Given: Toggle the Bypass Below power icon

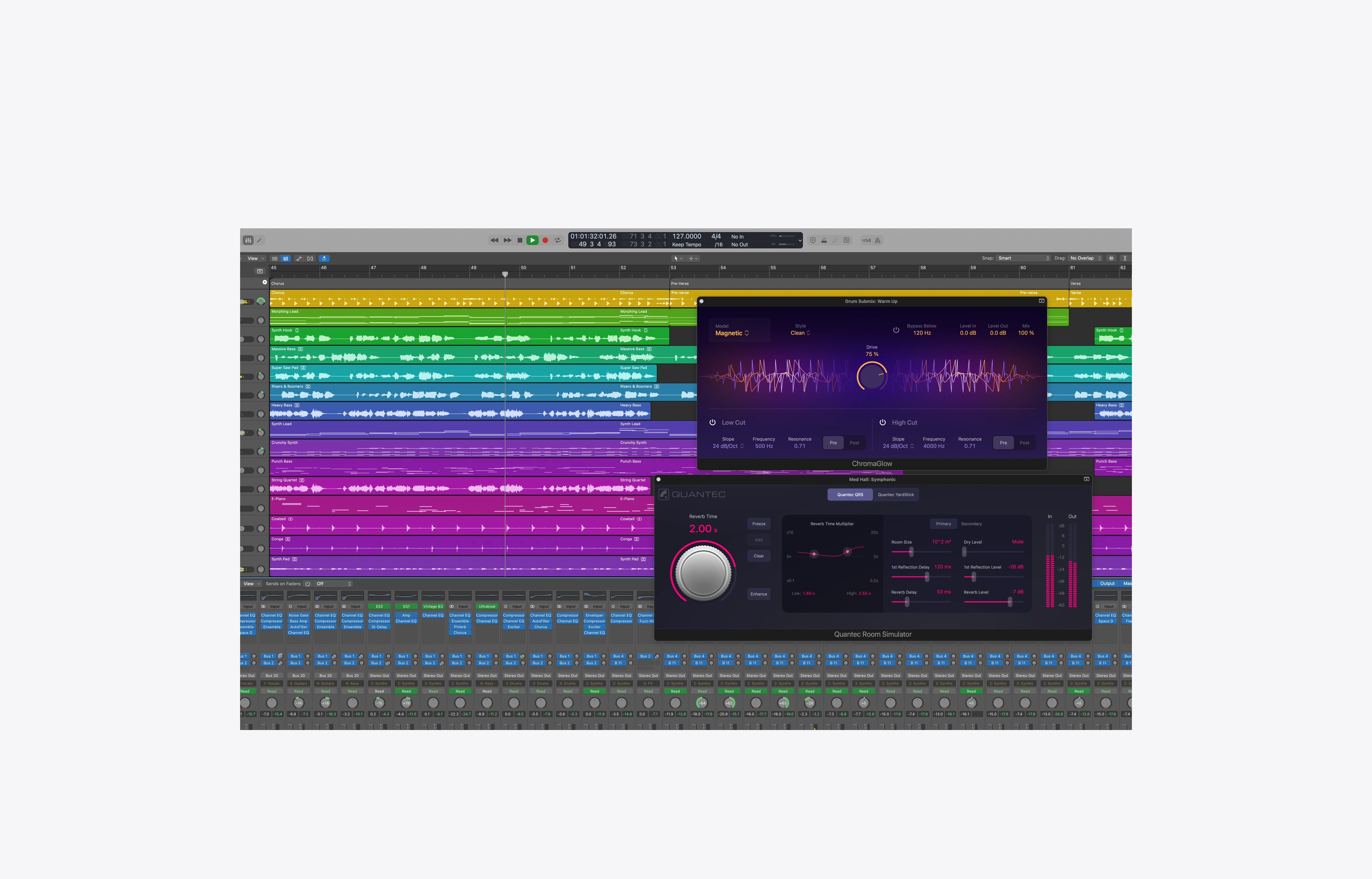Looking at the screenshot, I should (896, 330).
